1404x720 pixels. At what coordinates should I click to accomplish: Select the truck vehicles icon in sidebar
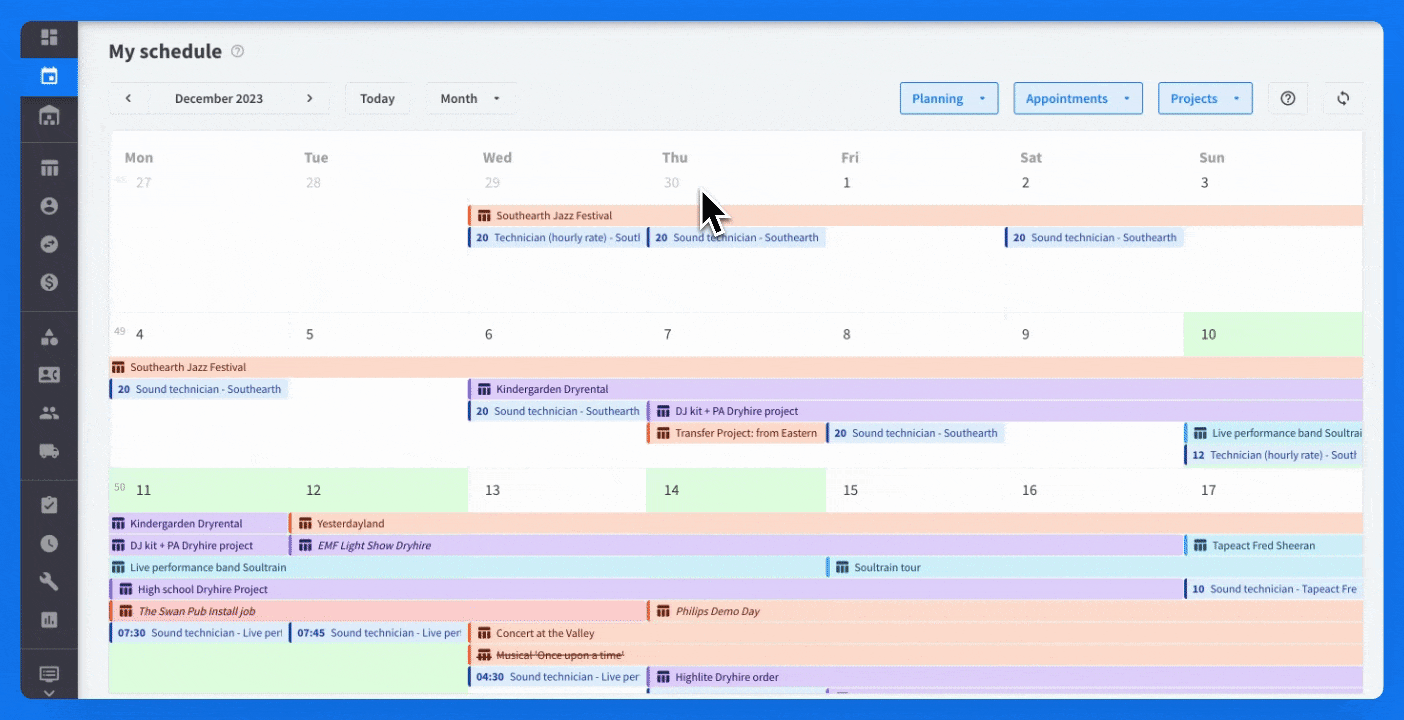coord(49,450)
